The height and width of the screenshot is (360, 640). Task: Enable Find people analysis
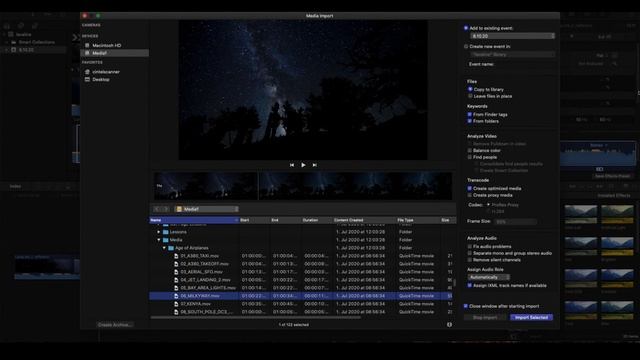pyautogui.click(x=469, y=157)
